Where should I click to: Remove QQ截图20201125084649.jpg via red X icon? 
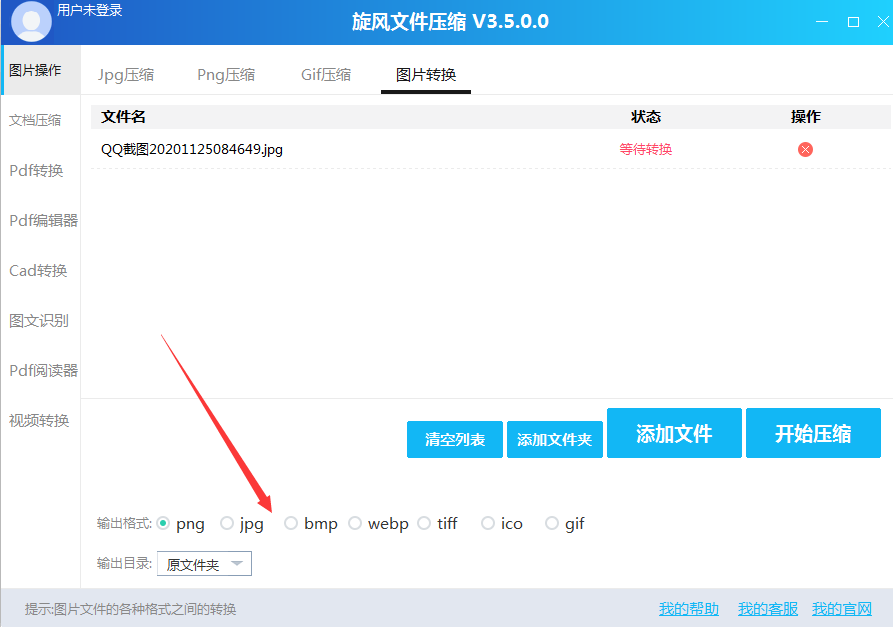(804, 148)
